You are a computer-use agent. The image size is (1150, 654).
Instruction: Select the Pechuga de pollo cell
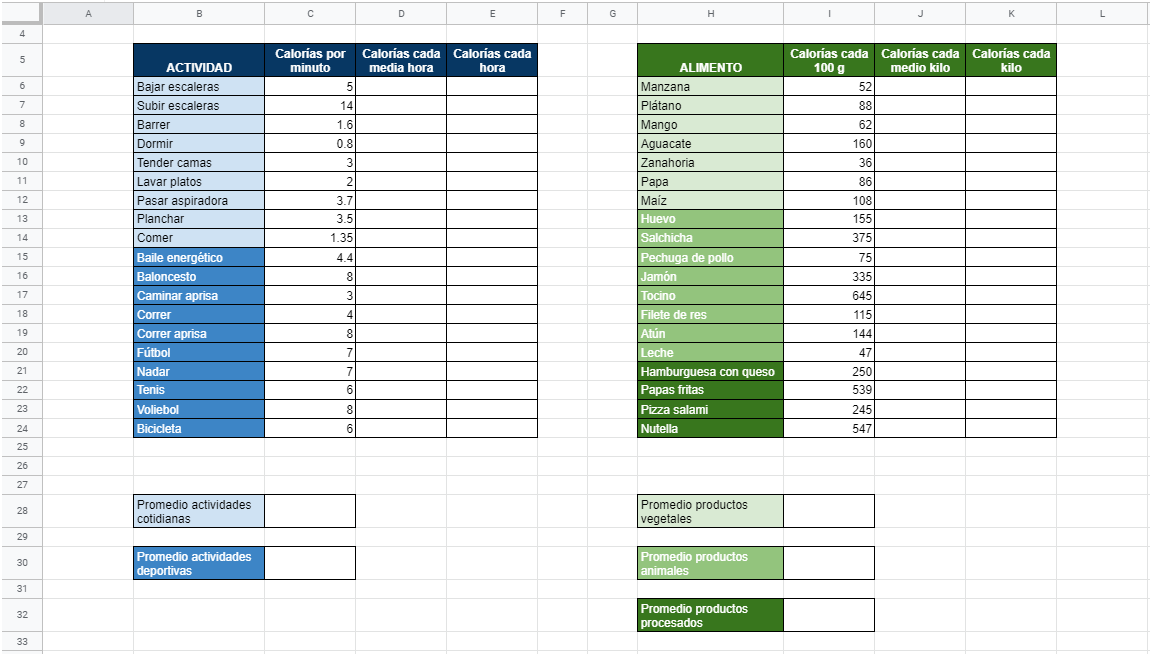pyautogui.click(x=711, y=257)
